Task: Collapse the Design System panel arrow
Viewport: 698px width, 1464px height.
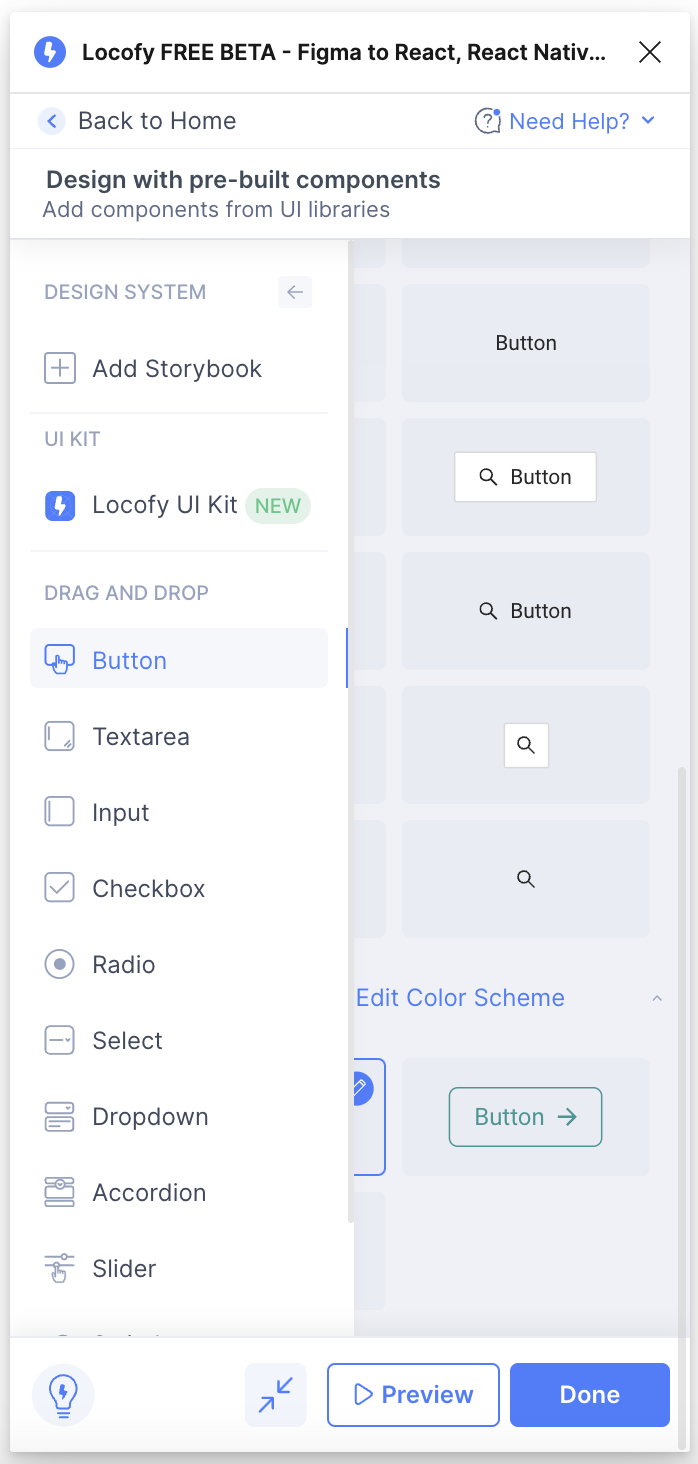Action: pyautogui.click(x=294, y=292)
